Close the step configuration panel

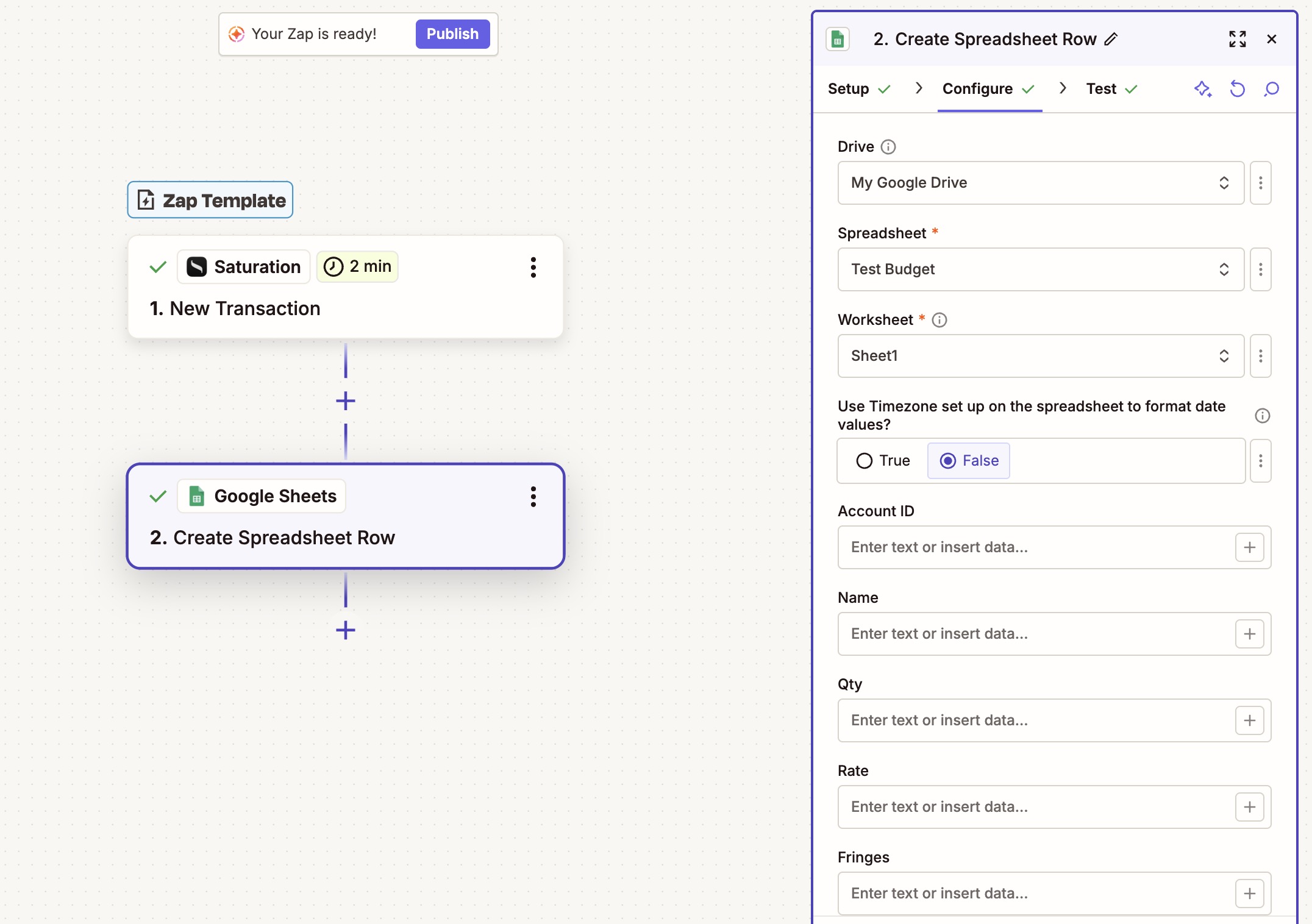pos(1272,39)
